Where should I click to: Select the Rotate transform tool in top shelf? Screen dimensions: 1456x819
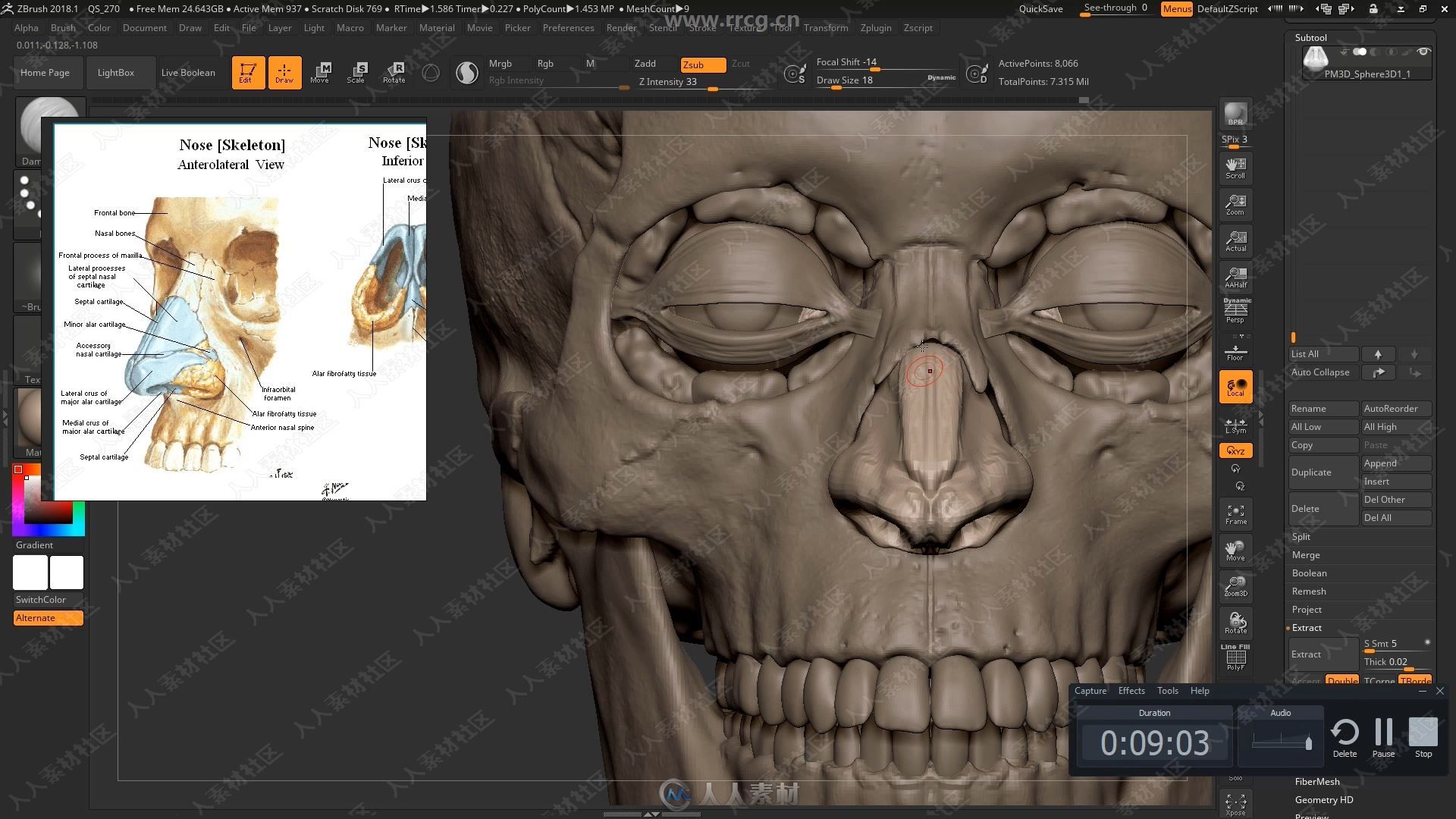pyautogui.click(x=394, y=73)
